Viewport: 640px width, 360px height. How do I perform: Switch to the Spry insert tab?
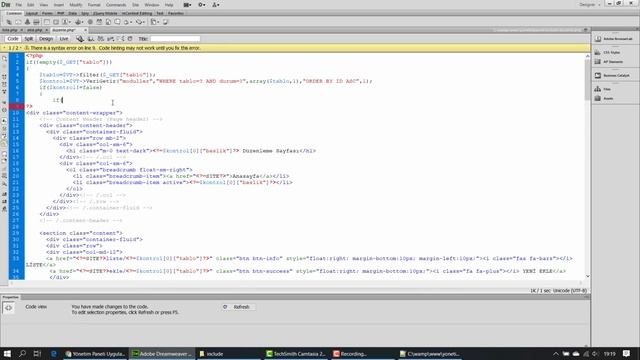pos(85,13)
